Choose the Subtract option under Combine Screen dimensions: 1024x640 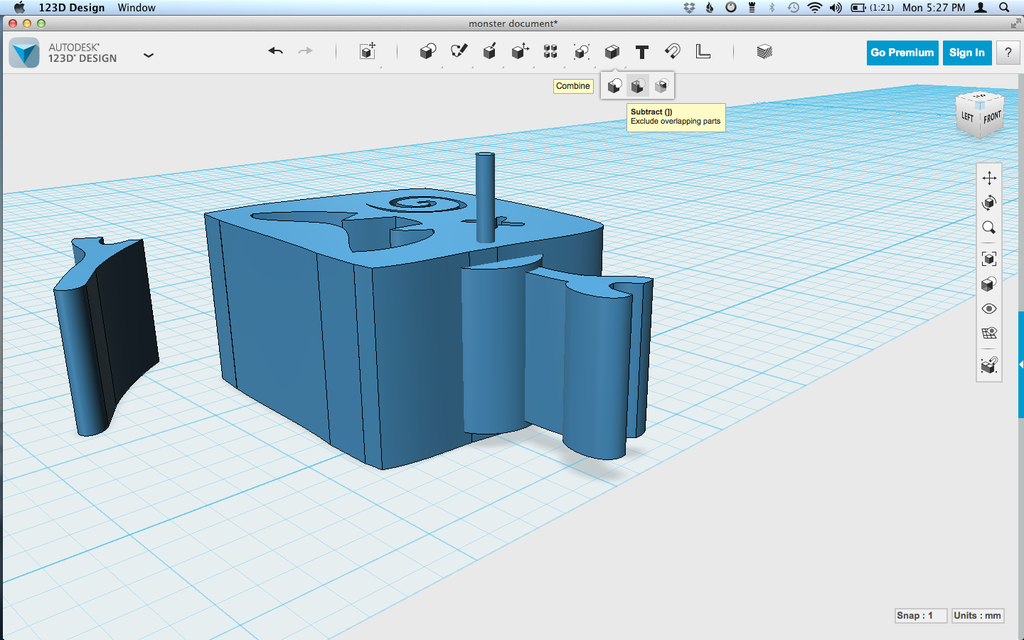[637, 86]
